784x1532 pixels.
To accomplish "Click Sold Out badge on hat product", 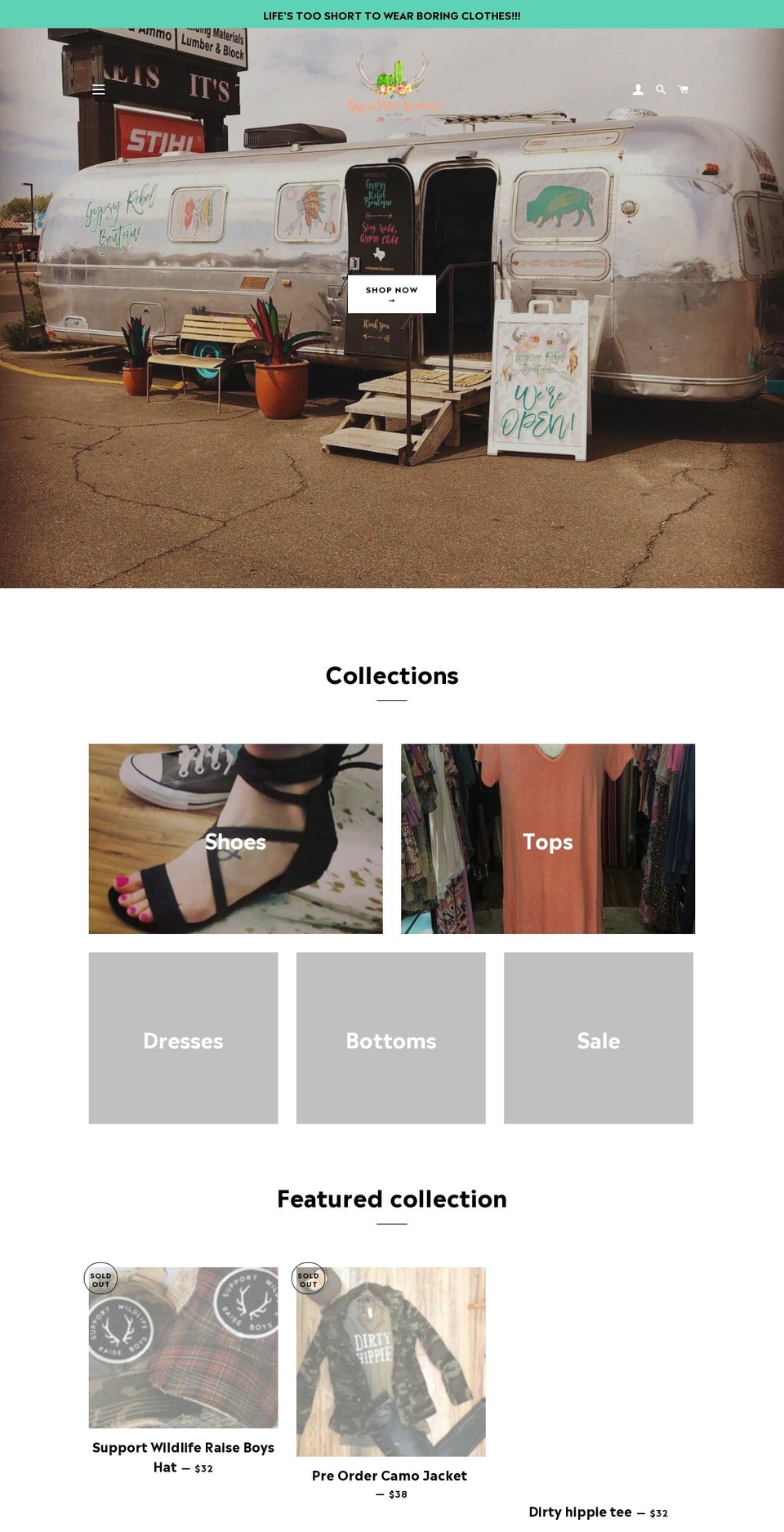I will point(100,1279).
